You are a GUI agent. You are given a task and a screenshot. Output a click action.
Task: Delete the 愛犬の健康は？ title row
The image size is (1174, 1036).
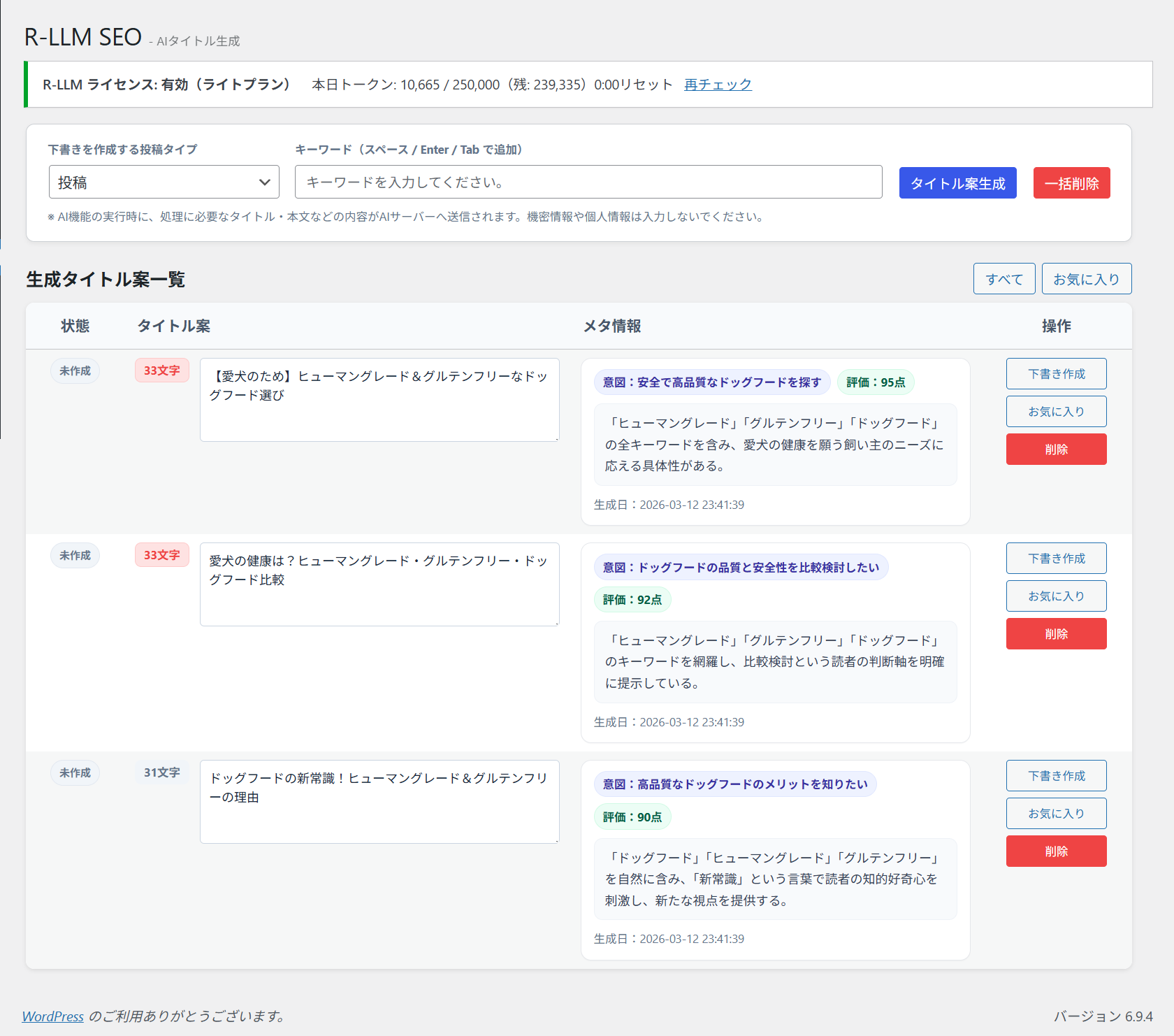click(1056, 634)
